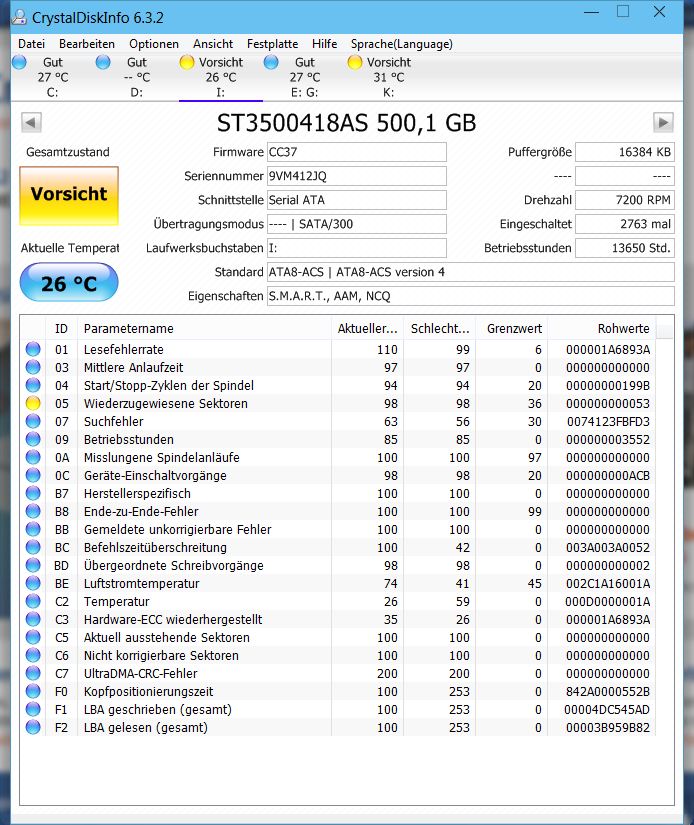Click the Laufwerksbuchstaben field I:
Screen dimensions: 694x825
click(x=357, y=248)
